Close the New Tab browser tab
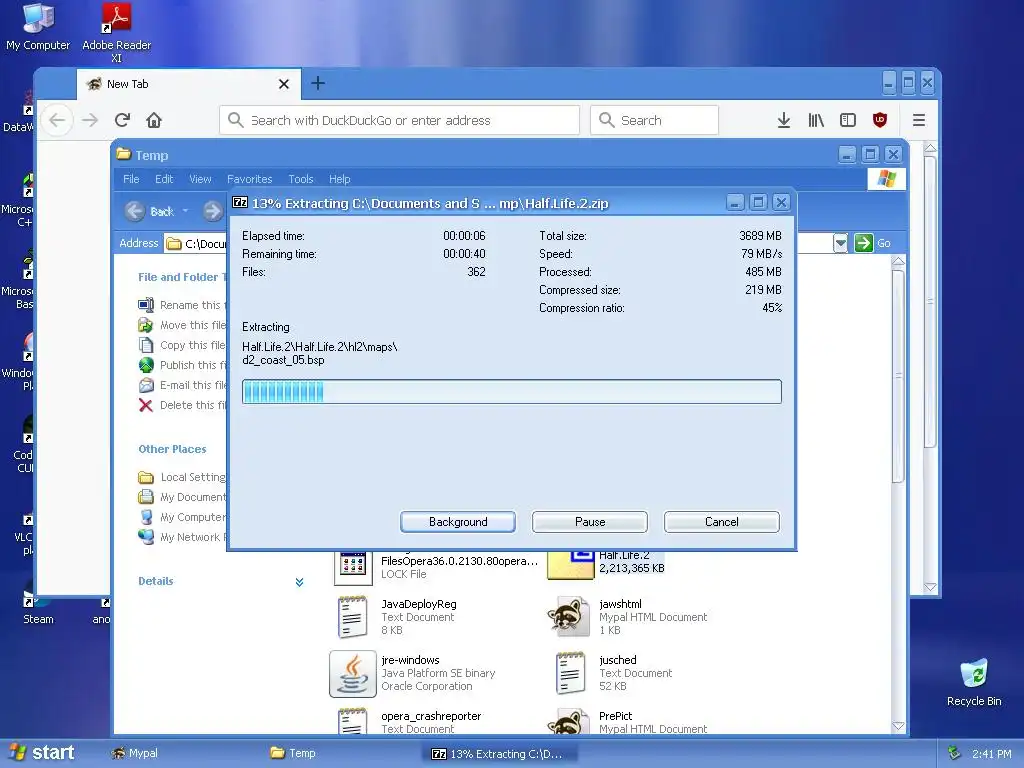The height and width of the screenshot is (768, 1024). [283, 84]
